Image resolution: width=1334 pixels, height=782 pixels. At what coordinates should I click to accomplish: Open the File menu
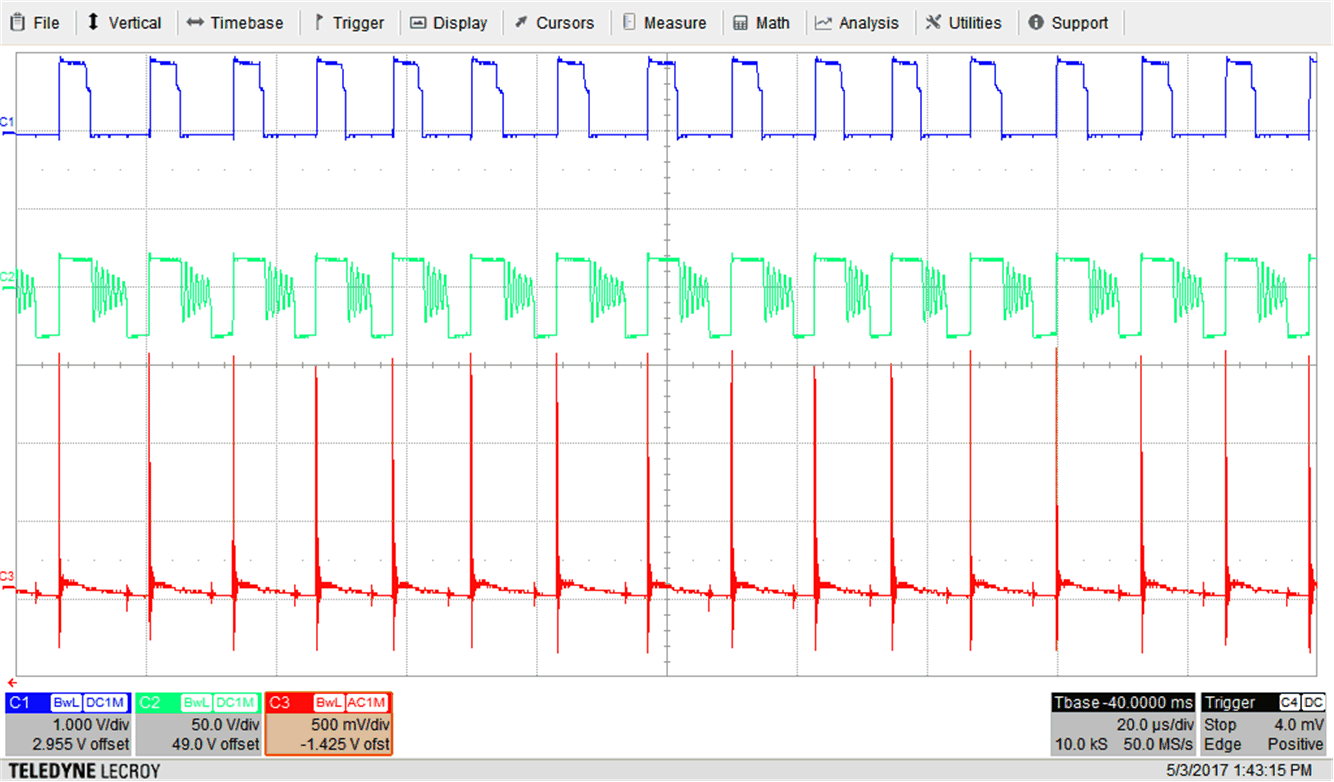click(35, 22)
